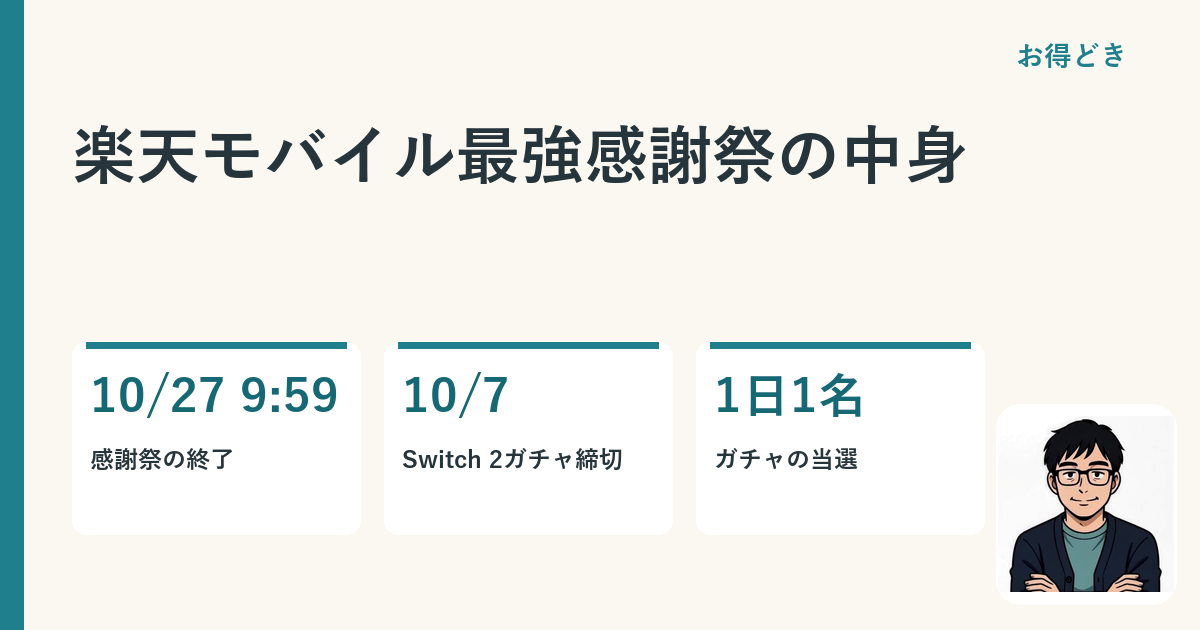
Task: Click the お得どき category label
Action: (1071, 56)
